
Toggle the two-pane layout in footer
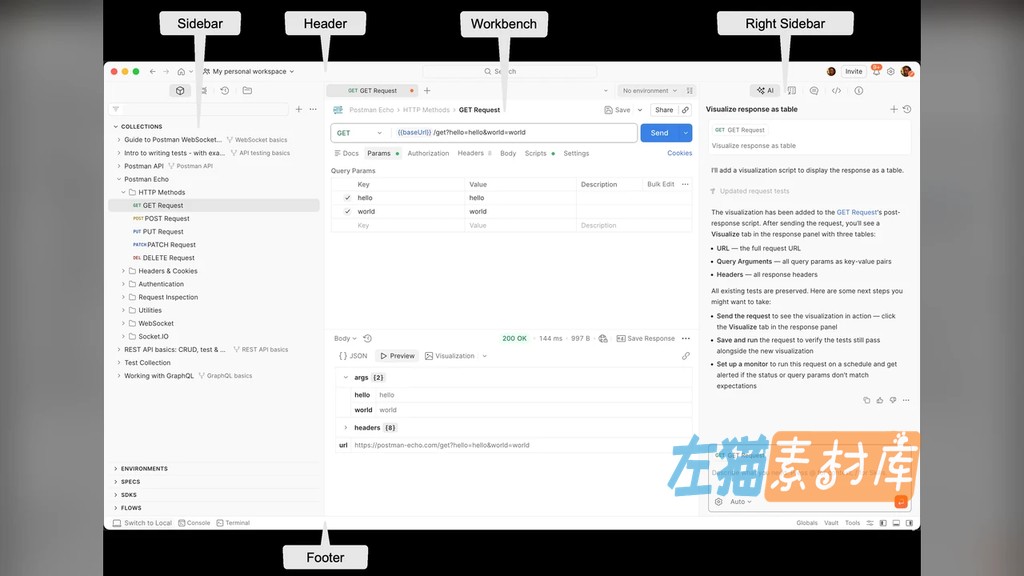coord(896,523)
